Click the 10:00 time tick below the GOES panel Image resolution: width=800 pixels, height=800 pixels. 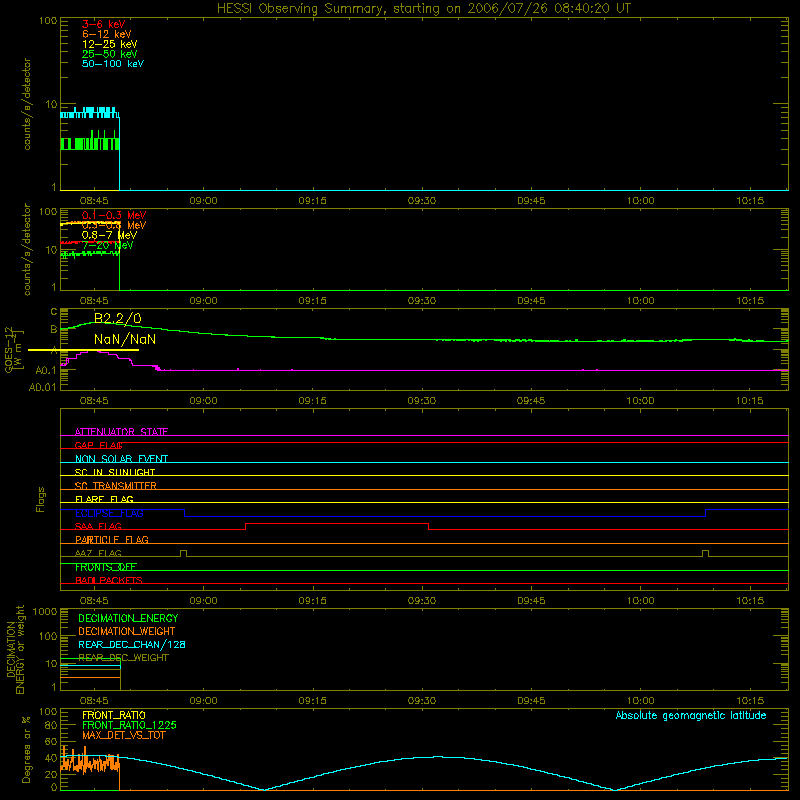pos(640,401)
